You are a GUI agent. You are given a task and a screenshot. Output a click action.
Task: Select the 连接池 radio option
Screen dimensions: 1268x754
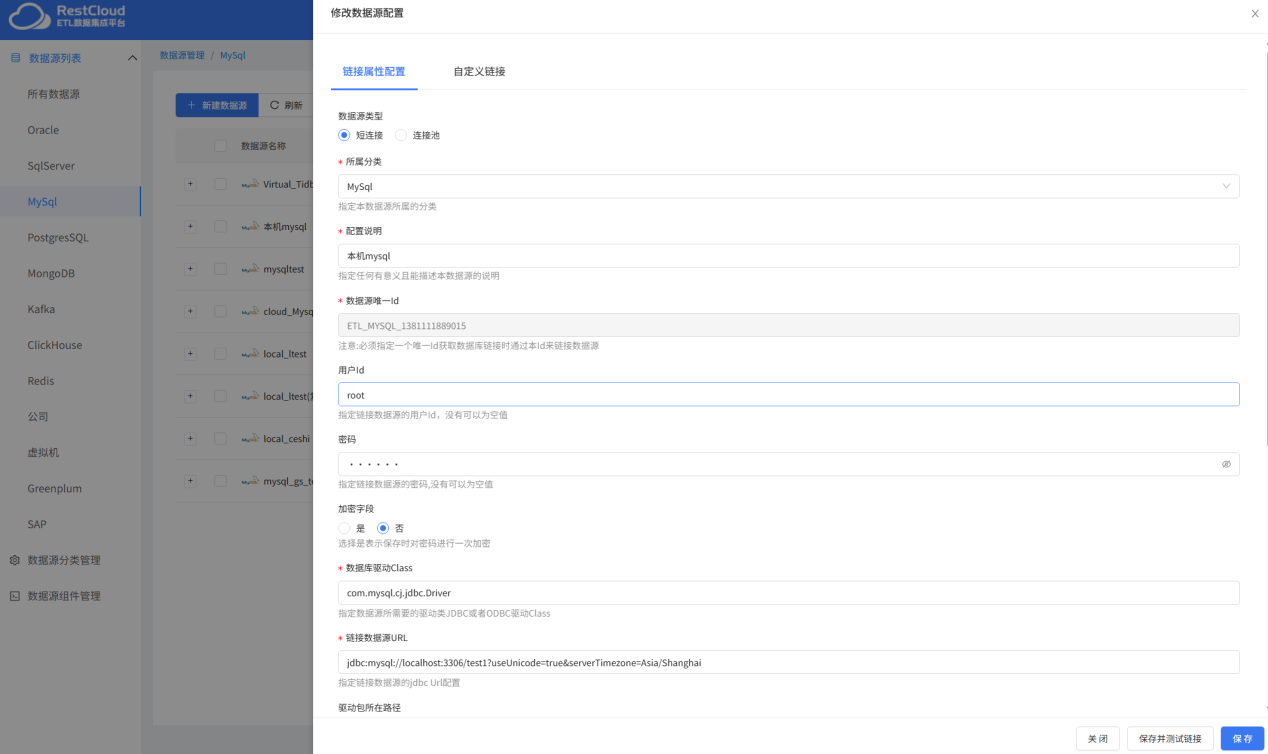coord(401,135)
